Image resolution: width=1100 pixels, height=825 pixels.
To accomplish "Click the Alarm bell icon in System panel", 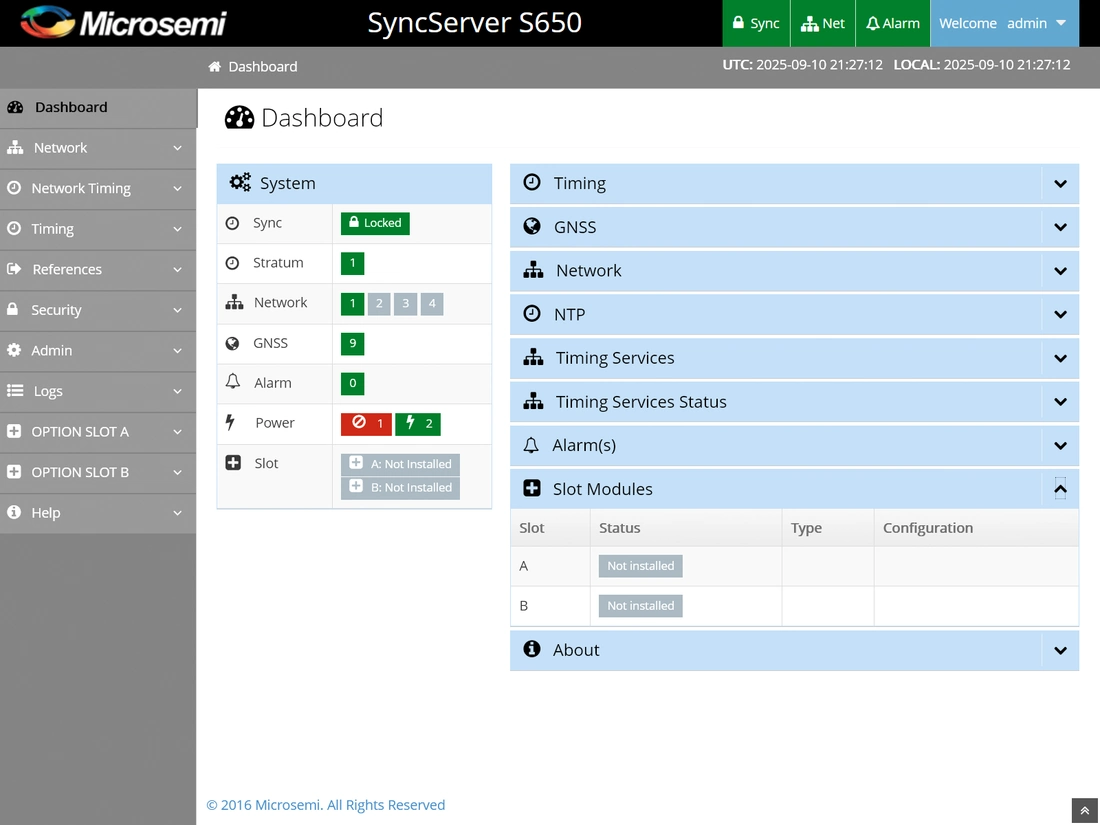I will (233, 382).
